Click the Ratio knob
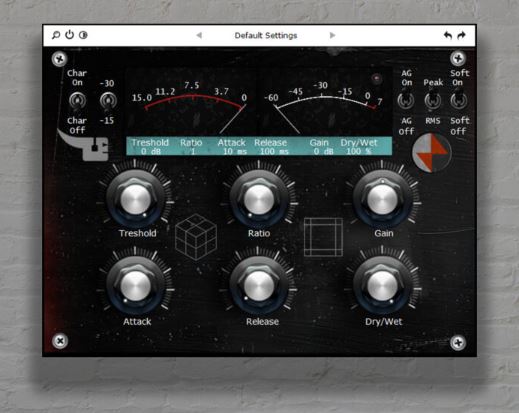This screenshot has height=413, width=519. tap(259, 199)
